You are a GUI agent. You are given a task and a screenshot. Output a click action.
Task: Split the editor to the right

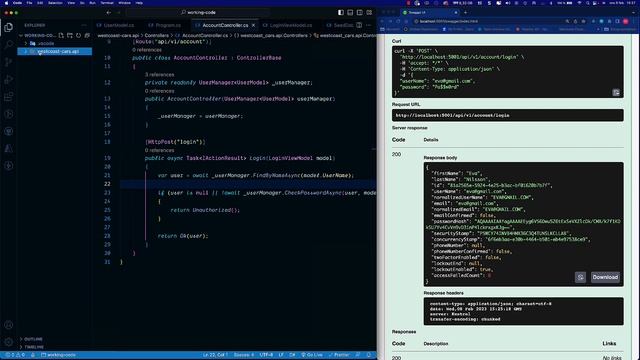pyautogui.click(x=359, y=25)
